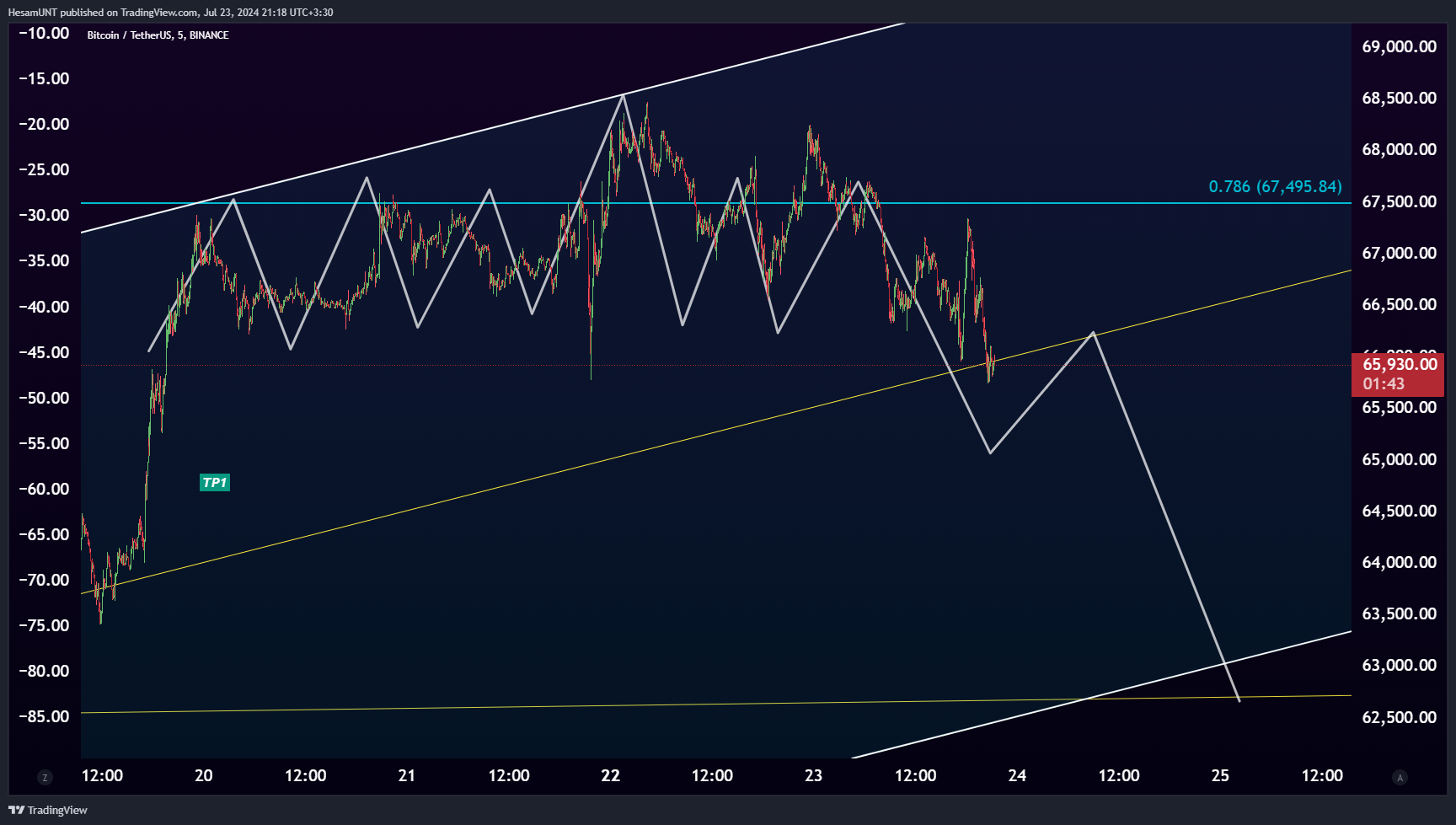Click the 62,500.00 price axis label
Screen dimensions: 1456x825
pos(1399,717)
